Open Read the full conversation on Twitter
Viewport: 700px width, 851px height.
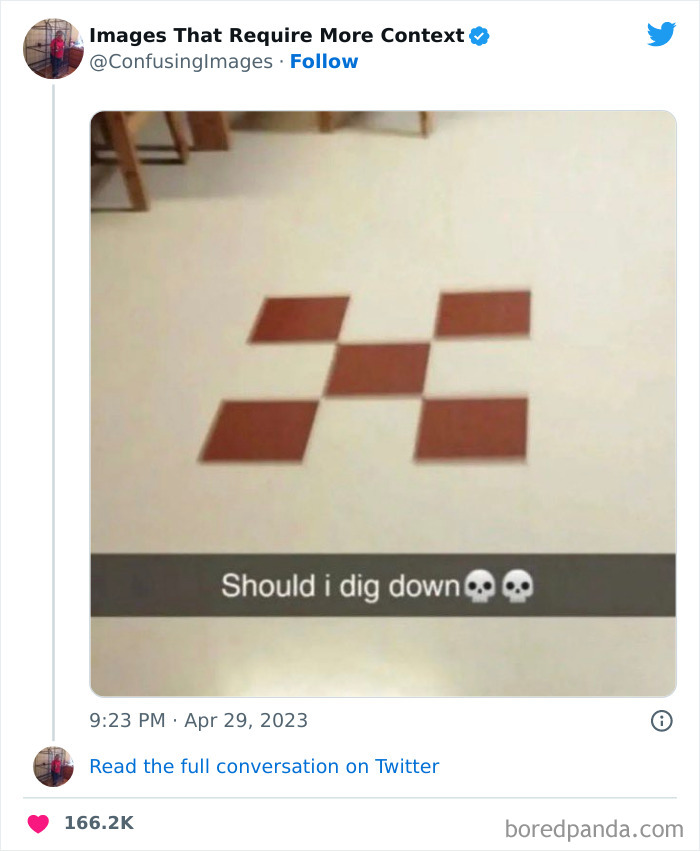[264, 766]
